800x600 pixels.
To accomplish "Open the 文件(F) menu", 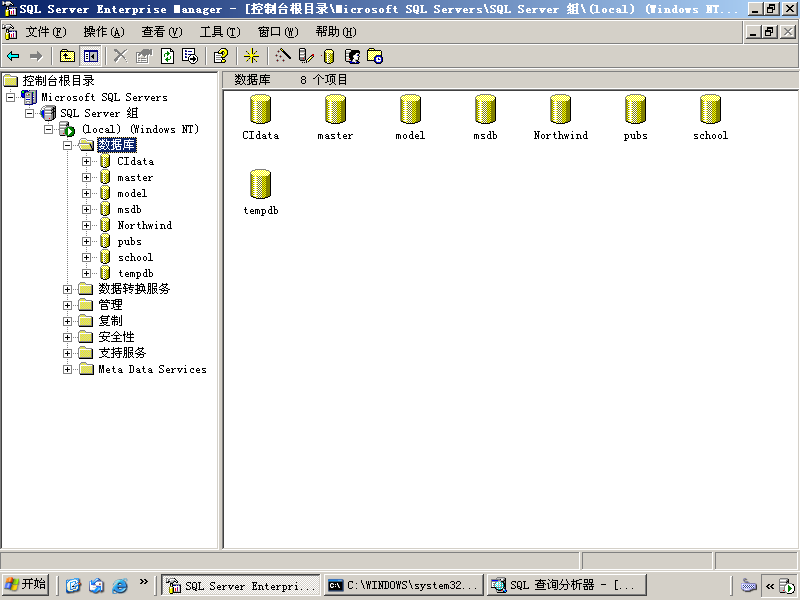I will 46,32.
